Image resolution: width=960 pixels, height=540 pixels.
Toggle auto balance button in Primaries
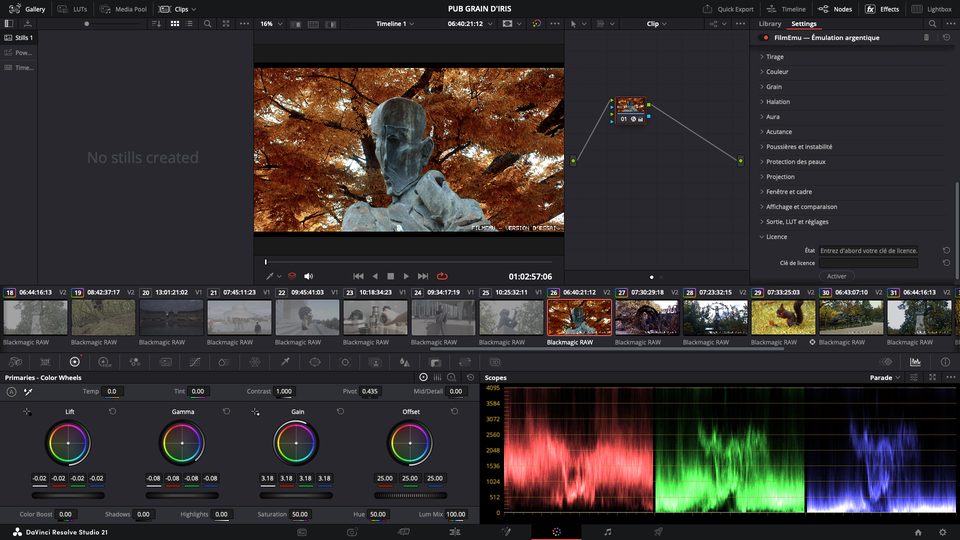pyautogui.click(x=12, y=392)
